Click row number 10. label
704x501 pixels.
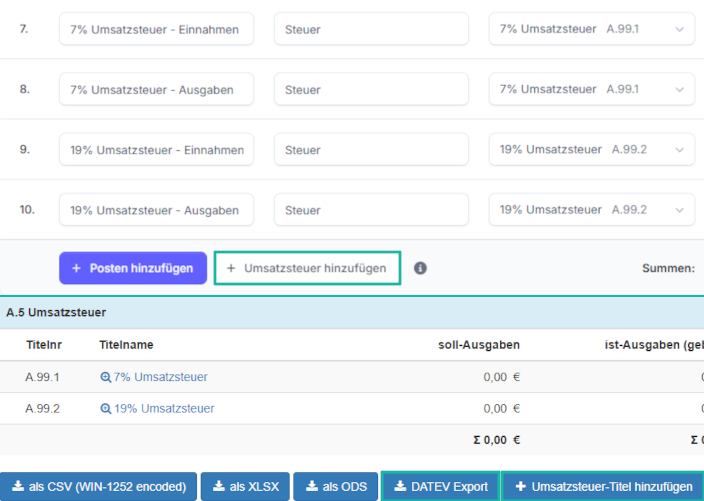pyautogui.click(x=27, y=210)
